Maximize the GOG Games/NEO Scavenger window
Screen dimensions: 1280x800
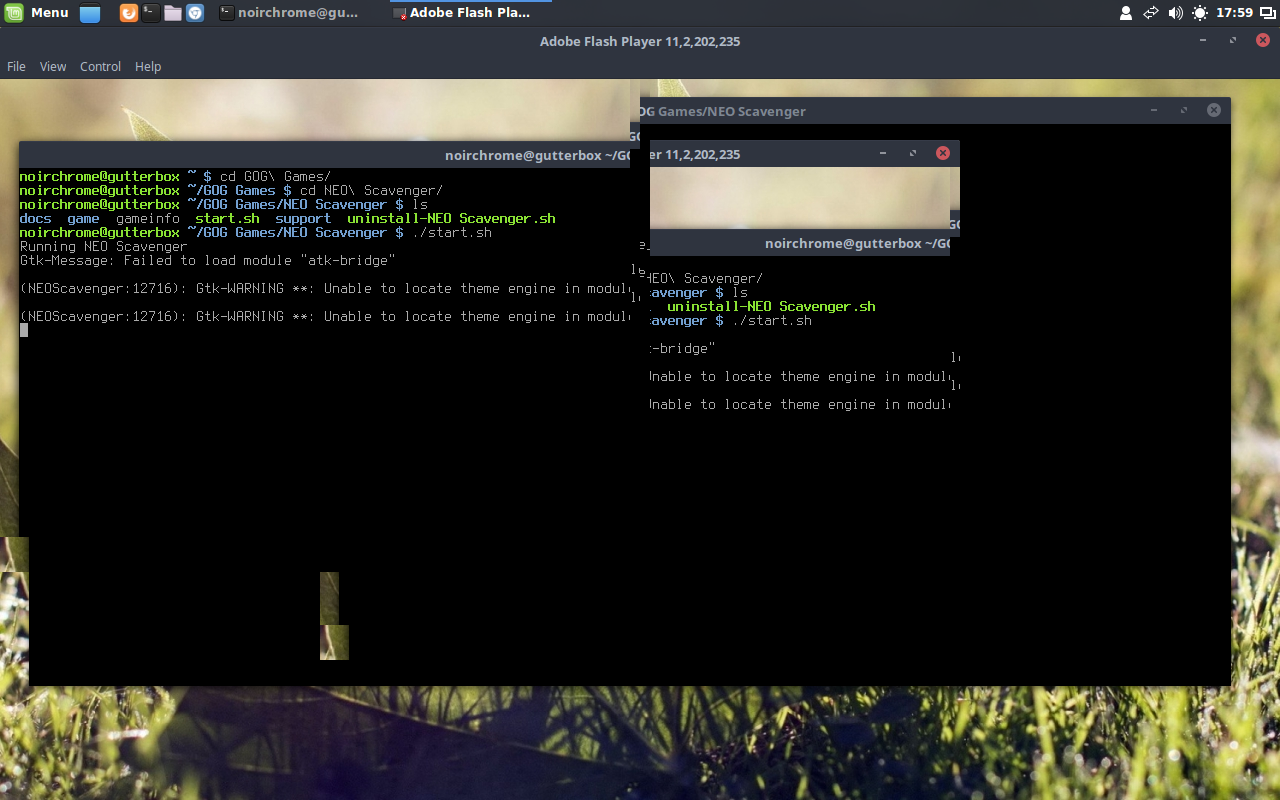point(1184,110)
